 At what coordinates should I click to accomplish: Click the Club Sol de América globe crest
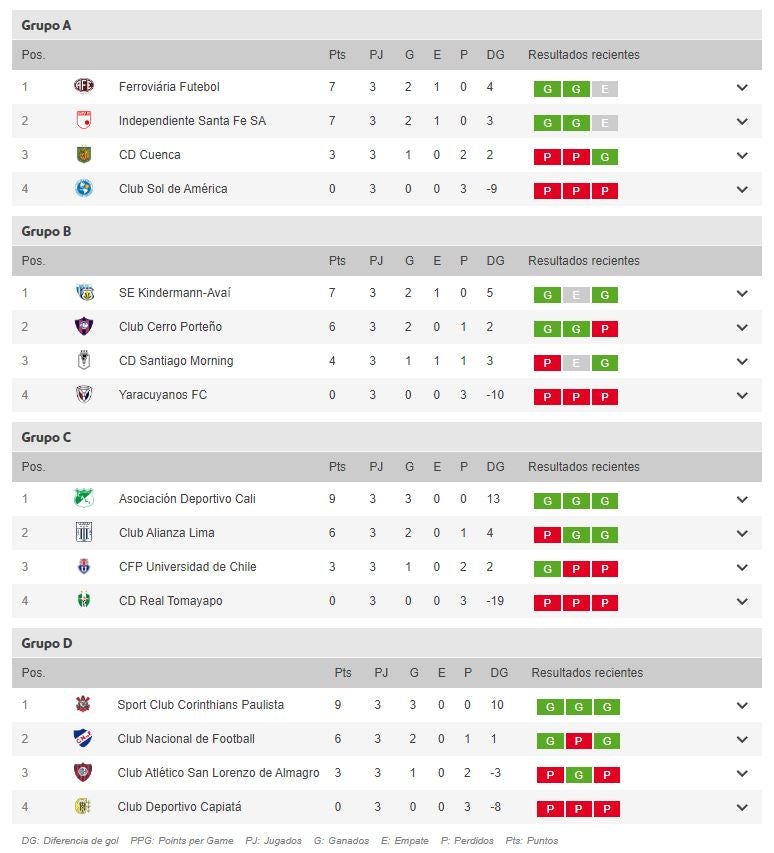83,189
